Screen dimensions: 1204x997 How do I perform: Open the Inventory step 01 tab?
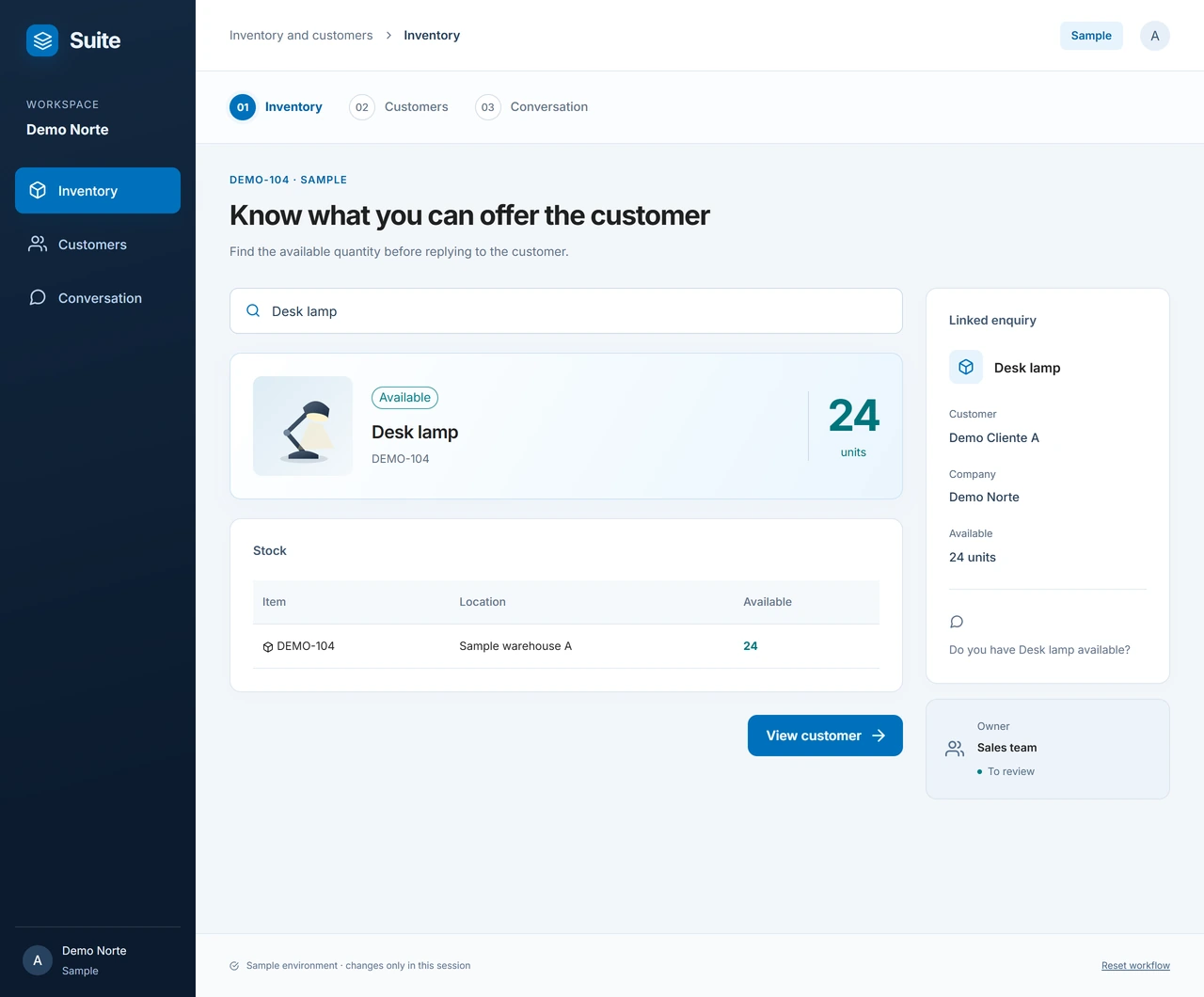pos(276,107)
